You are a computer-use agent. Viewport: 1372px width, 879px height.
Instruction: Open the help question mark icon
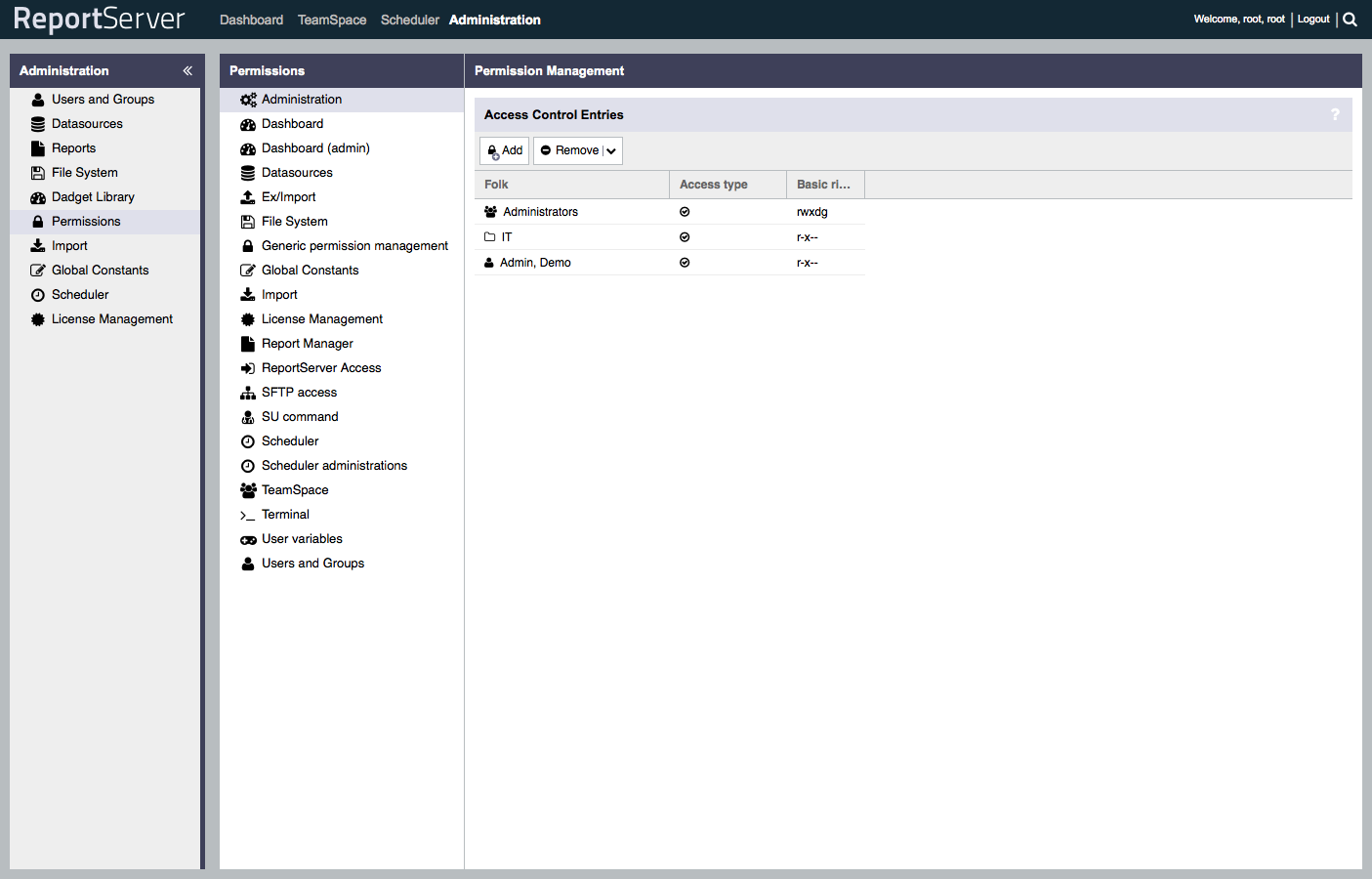point(1335,115)
